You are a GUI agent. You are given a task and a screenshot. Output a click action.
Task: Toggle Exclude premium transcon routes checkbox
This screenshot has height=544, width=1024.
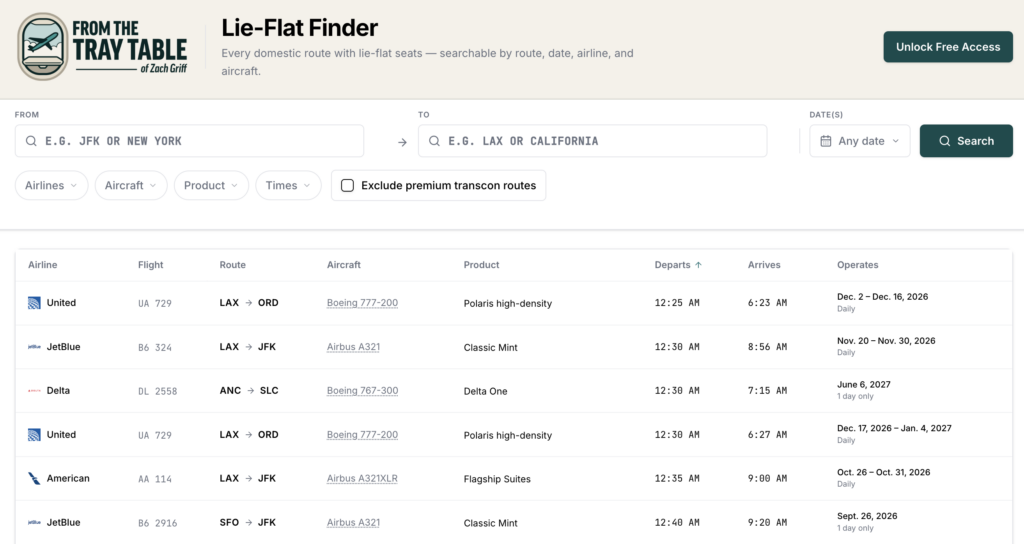point(347,185)
